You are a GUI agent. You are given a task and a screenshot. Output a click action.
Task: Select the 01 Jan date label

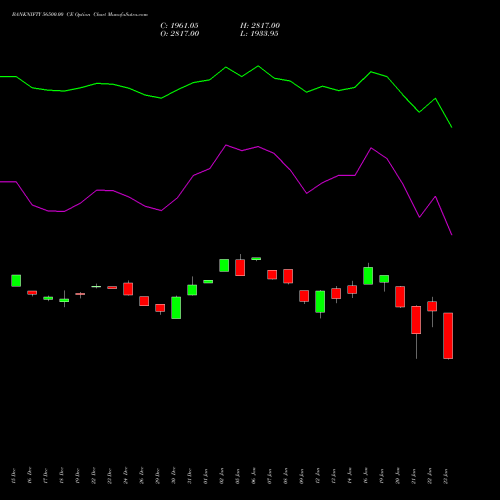(206, 476)
